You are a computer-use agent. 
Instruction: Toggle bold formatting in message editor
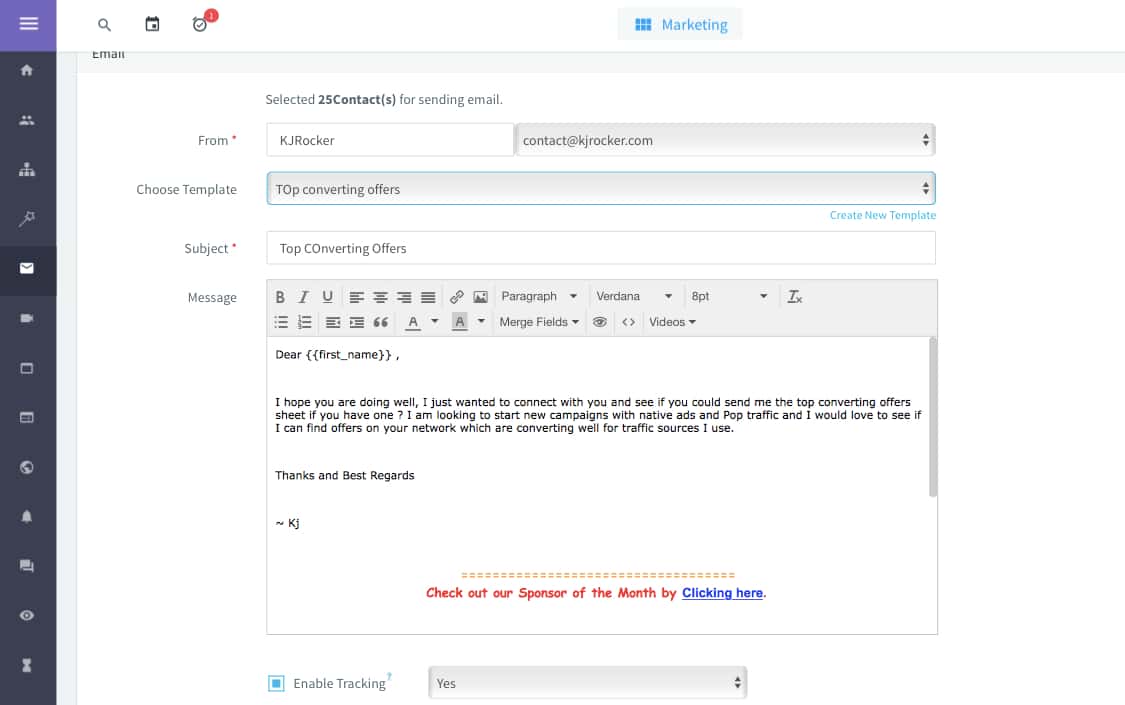280,297
